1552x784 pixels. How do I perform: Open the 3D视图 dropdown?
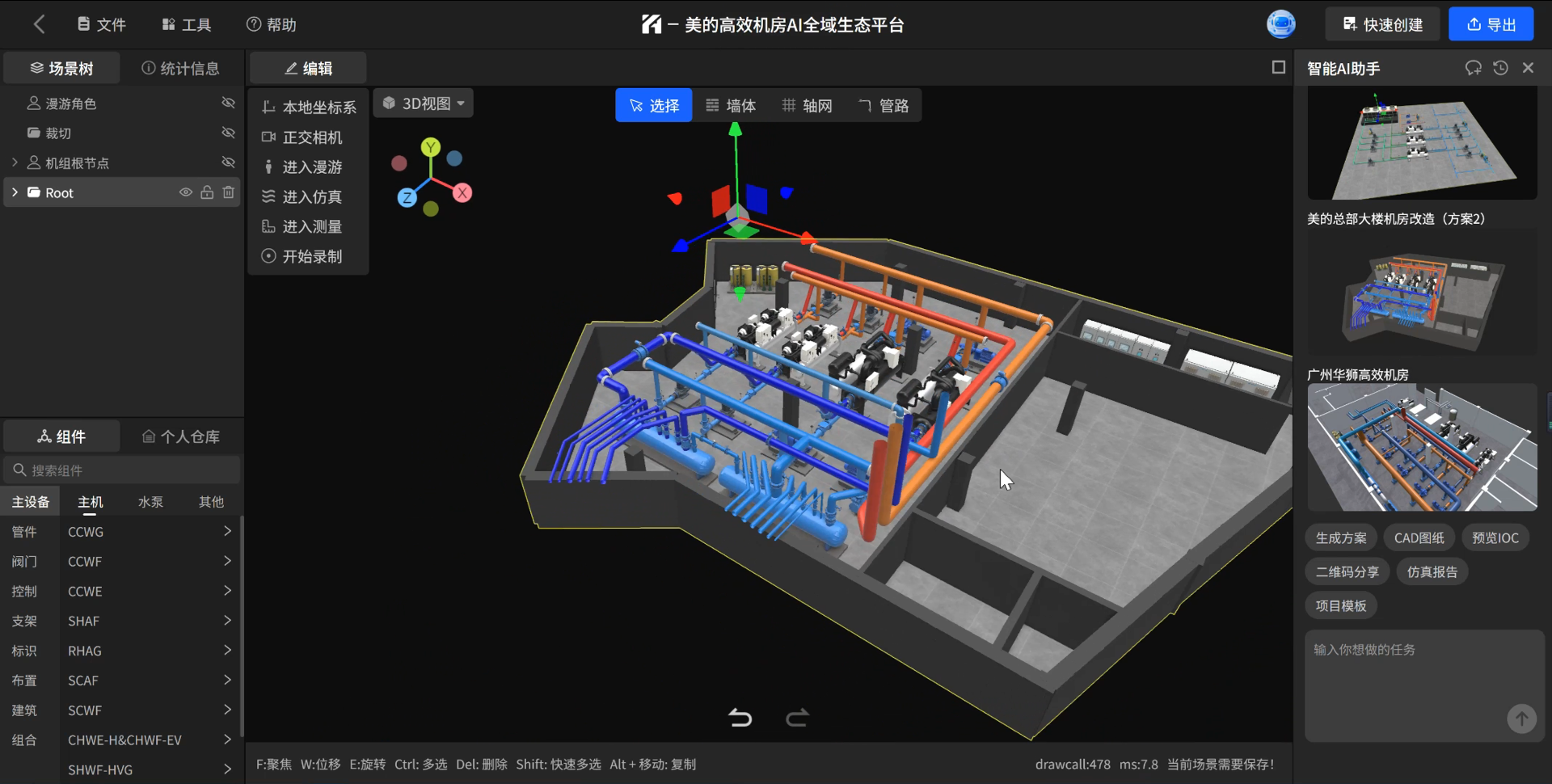click(424, 103)
